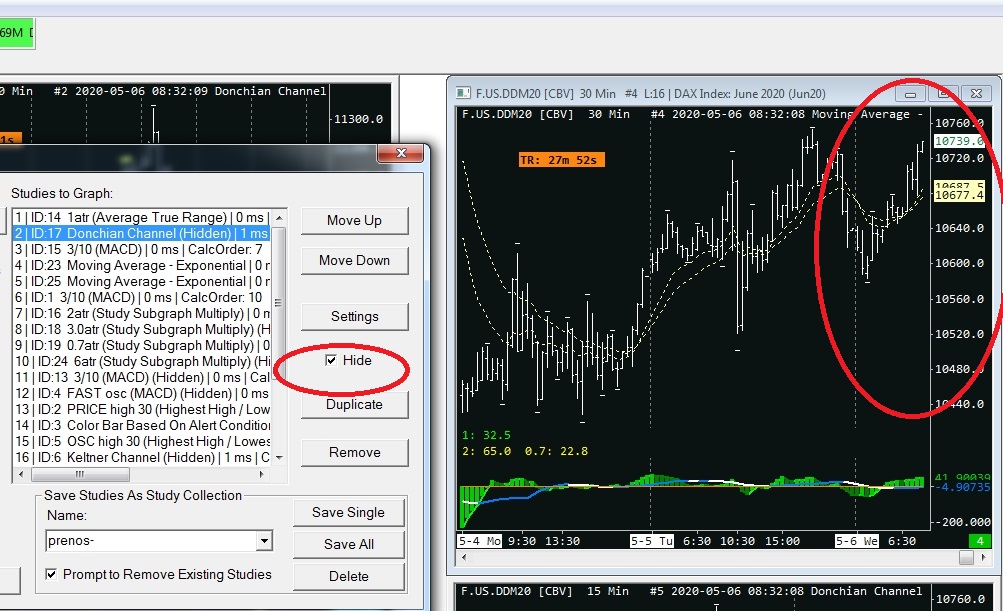Select ID:2 PRICE high 30 study row
The image size is (1003, 611).
(142, 409)
